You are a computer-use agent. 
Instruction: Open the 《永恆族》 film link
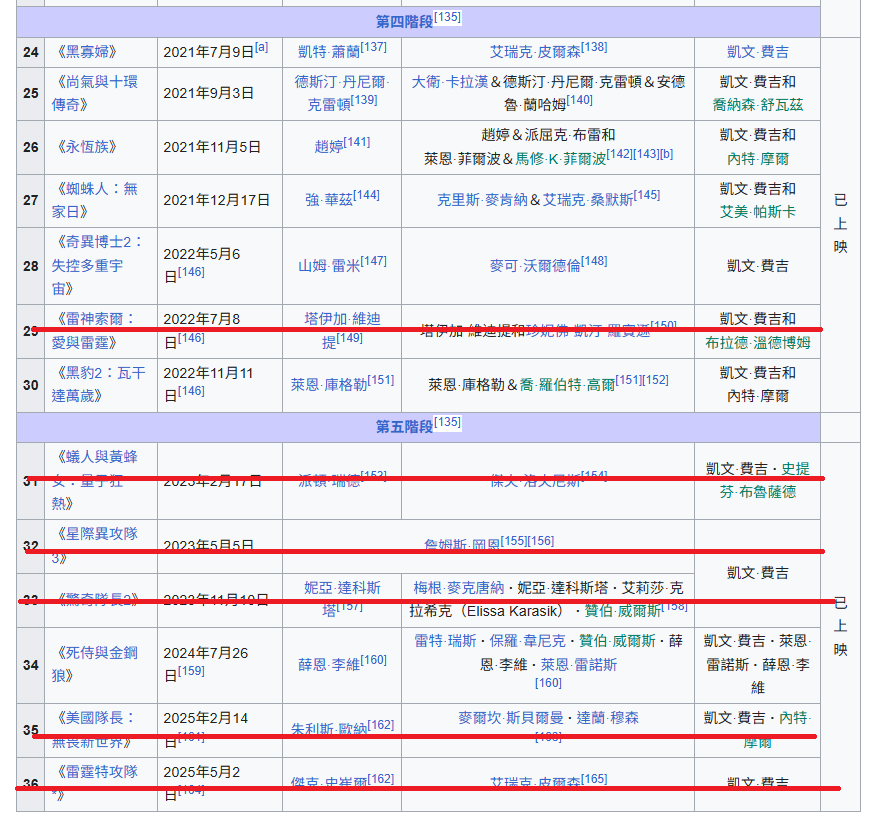[87, 147]
